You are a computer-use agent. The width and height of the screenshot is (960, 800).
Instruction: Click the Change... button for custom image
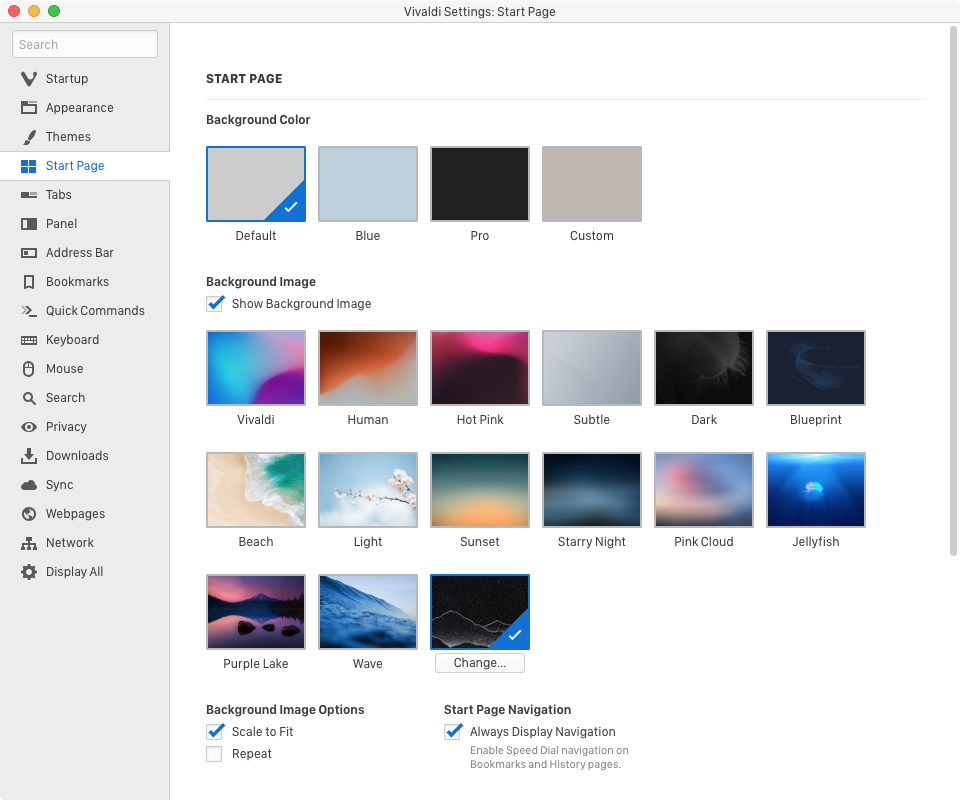[x=480, y=663]
